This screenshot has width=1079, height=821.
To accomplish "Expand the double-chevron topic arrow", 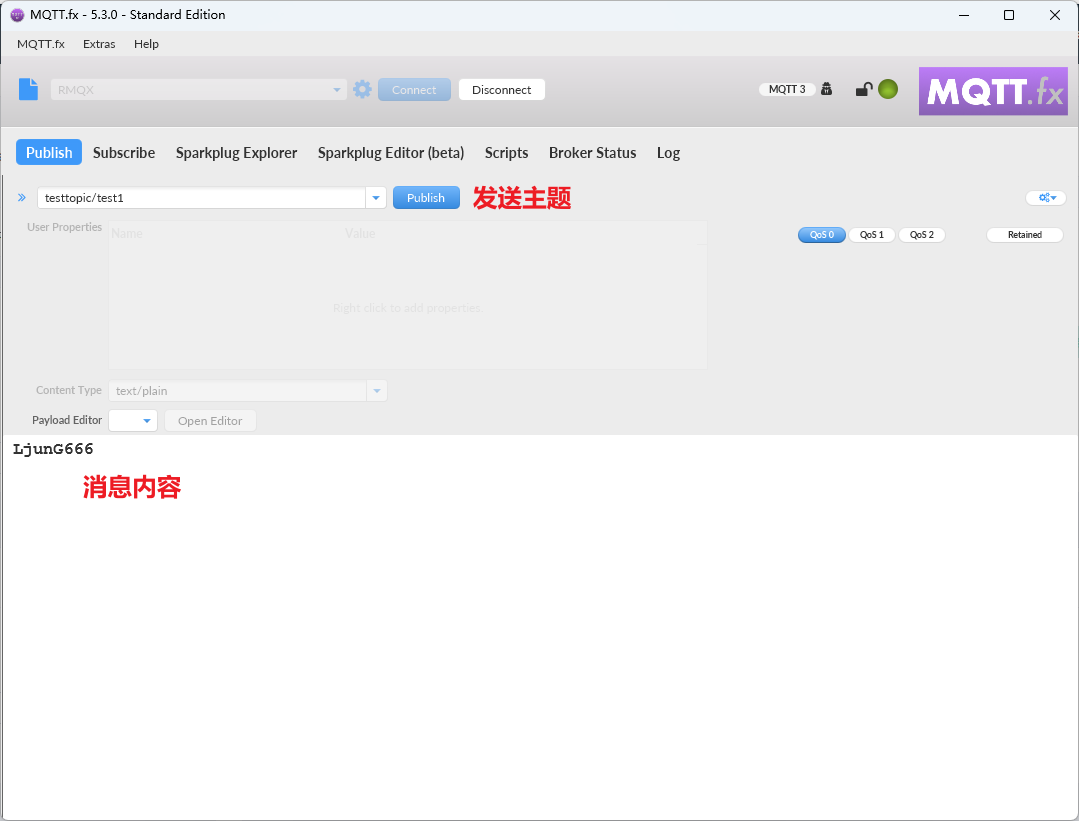I will tap(22, 198).
